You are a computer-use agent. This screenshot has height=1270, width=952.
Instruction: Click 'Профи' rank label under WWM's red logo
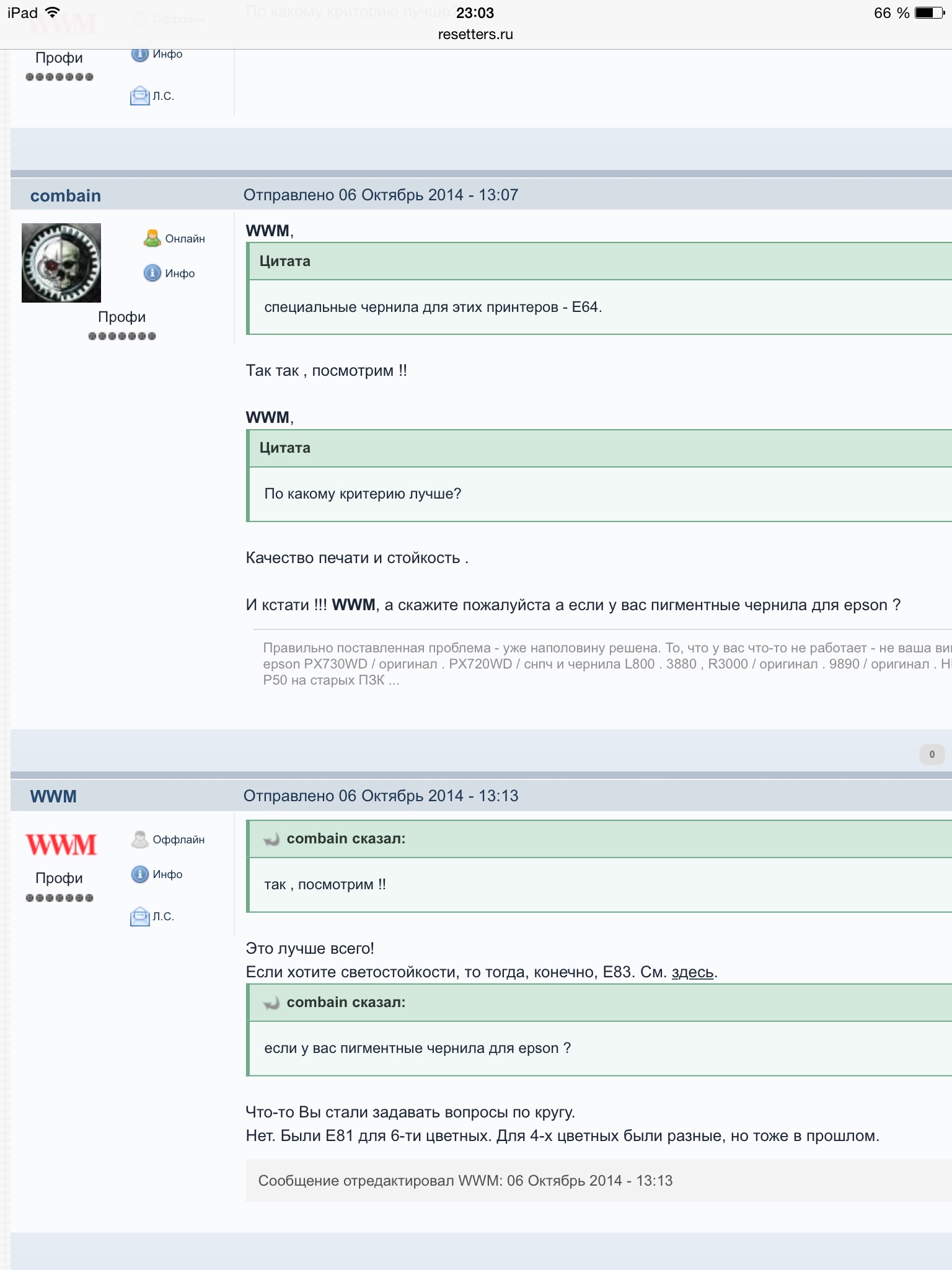pyautogui.click(x=59, y=878)
